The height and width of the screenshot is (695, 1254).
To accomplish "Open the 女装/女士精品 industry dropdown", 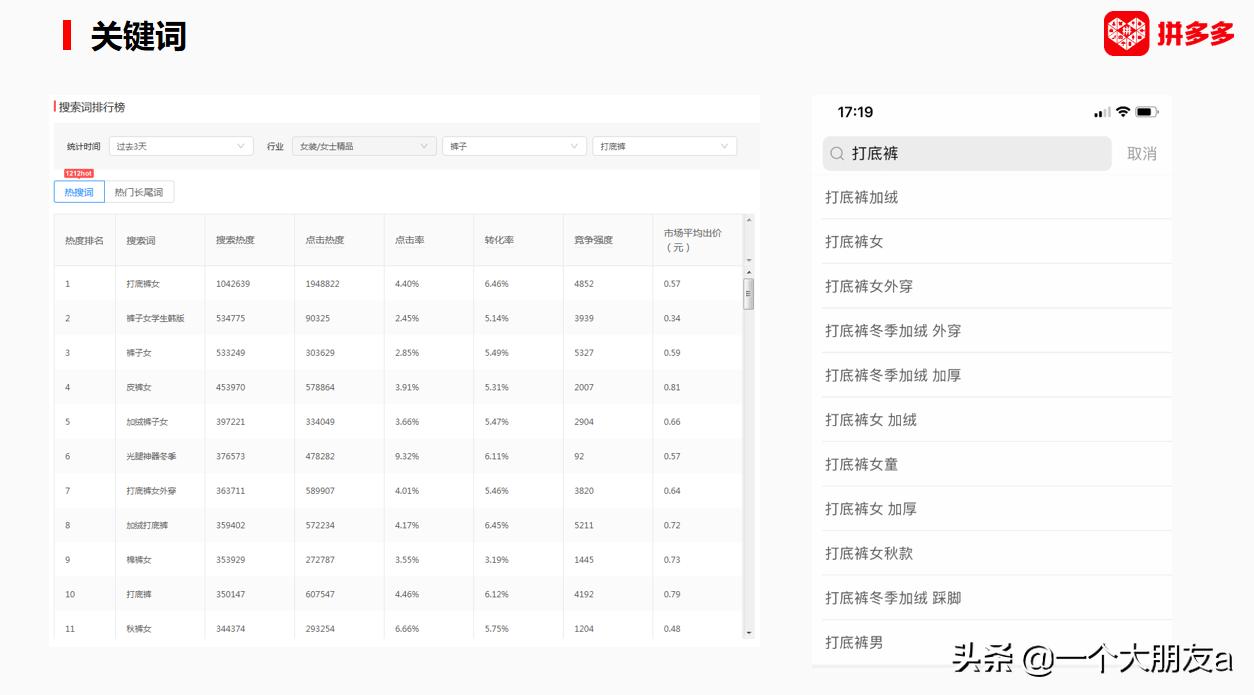I will (x=364, y=146).
